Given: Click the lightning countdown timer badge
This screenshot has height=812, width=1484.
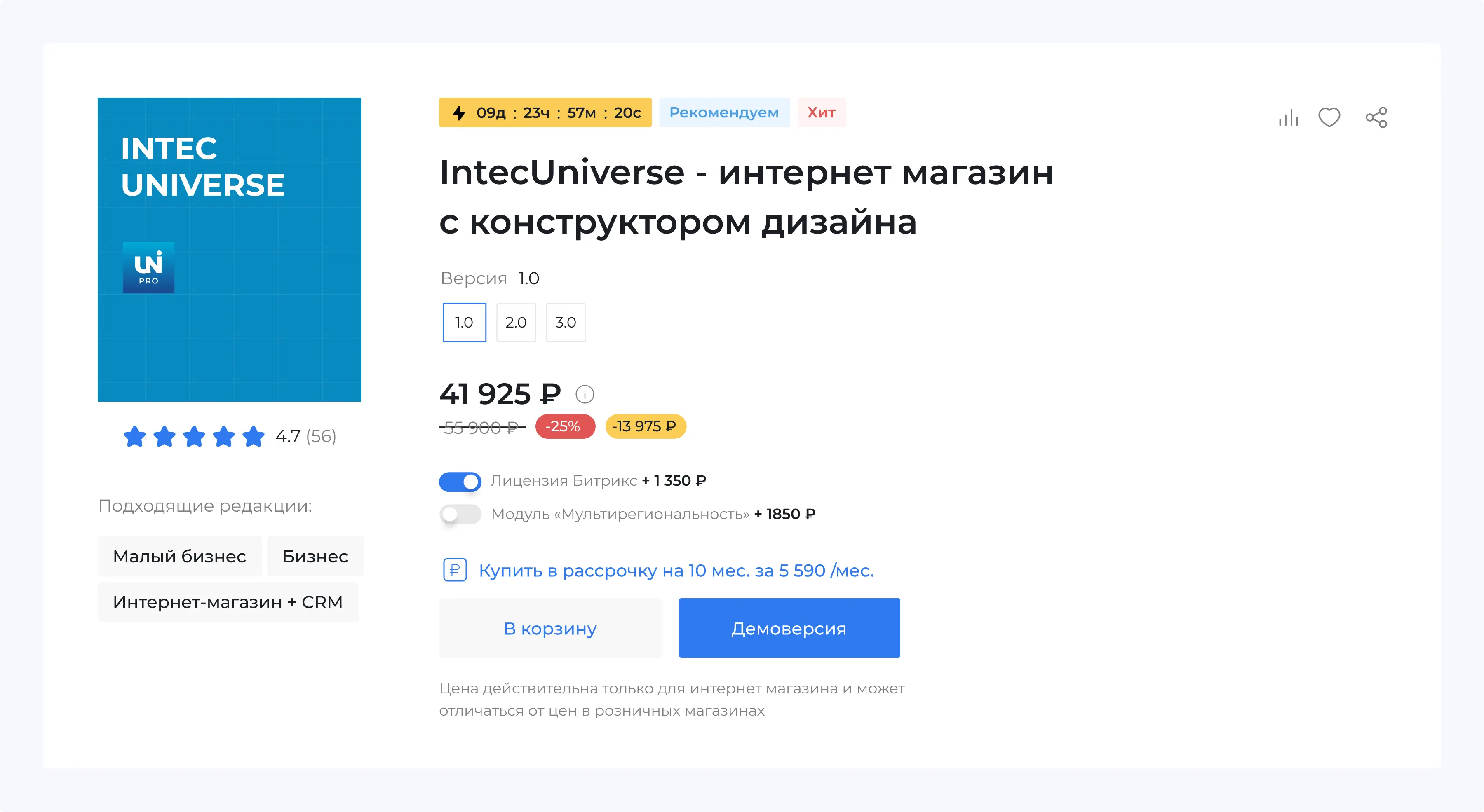Looking at the screenshot, I should [x=545, y=112].
